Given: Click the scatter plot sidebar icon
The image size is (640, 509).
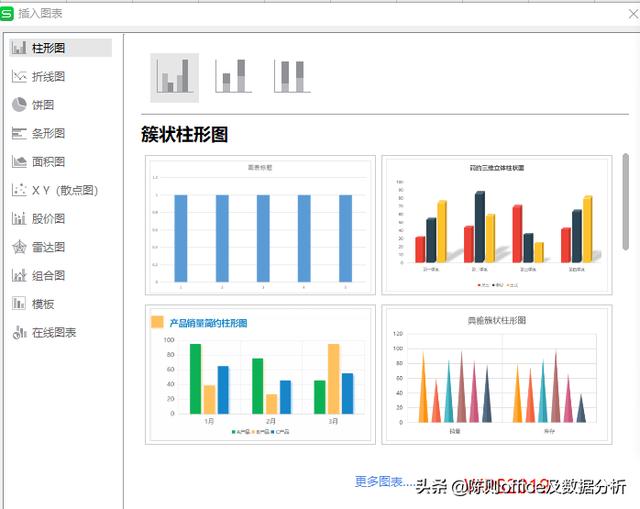Looking at the screenshot, I should pos(19,190).
